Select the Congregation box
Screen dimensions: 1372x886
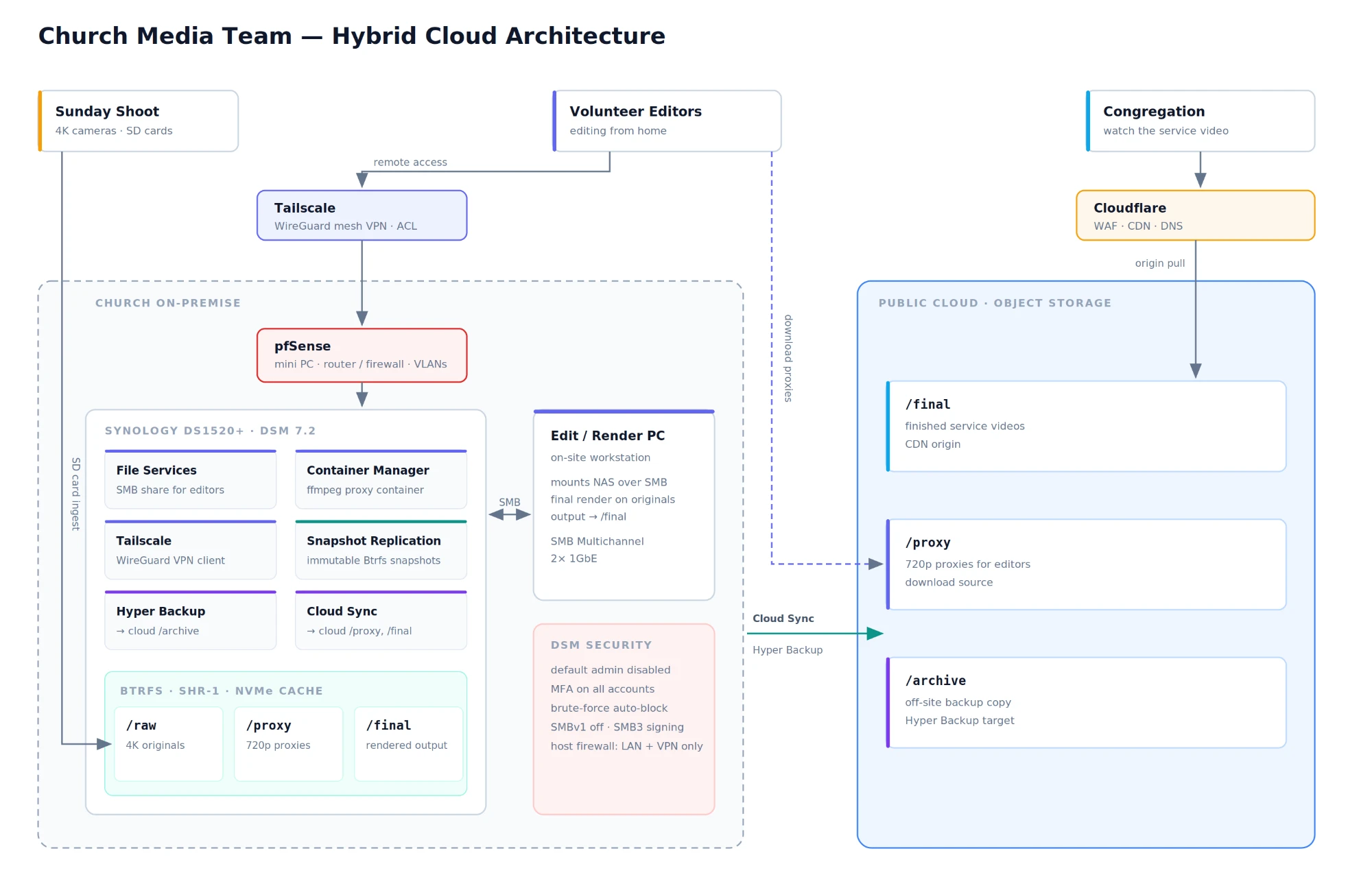(1200, 121)
